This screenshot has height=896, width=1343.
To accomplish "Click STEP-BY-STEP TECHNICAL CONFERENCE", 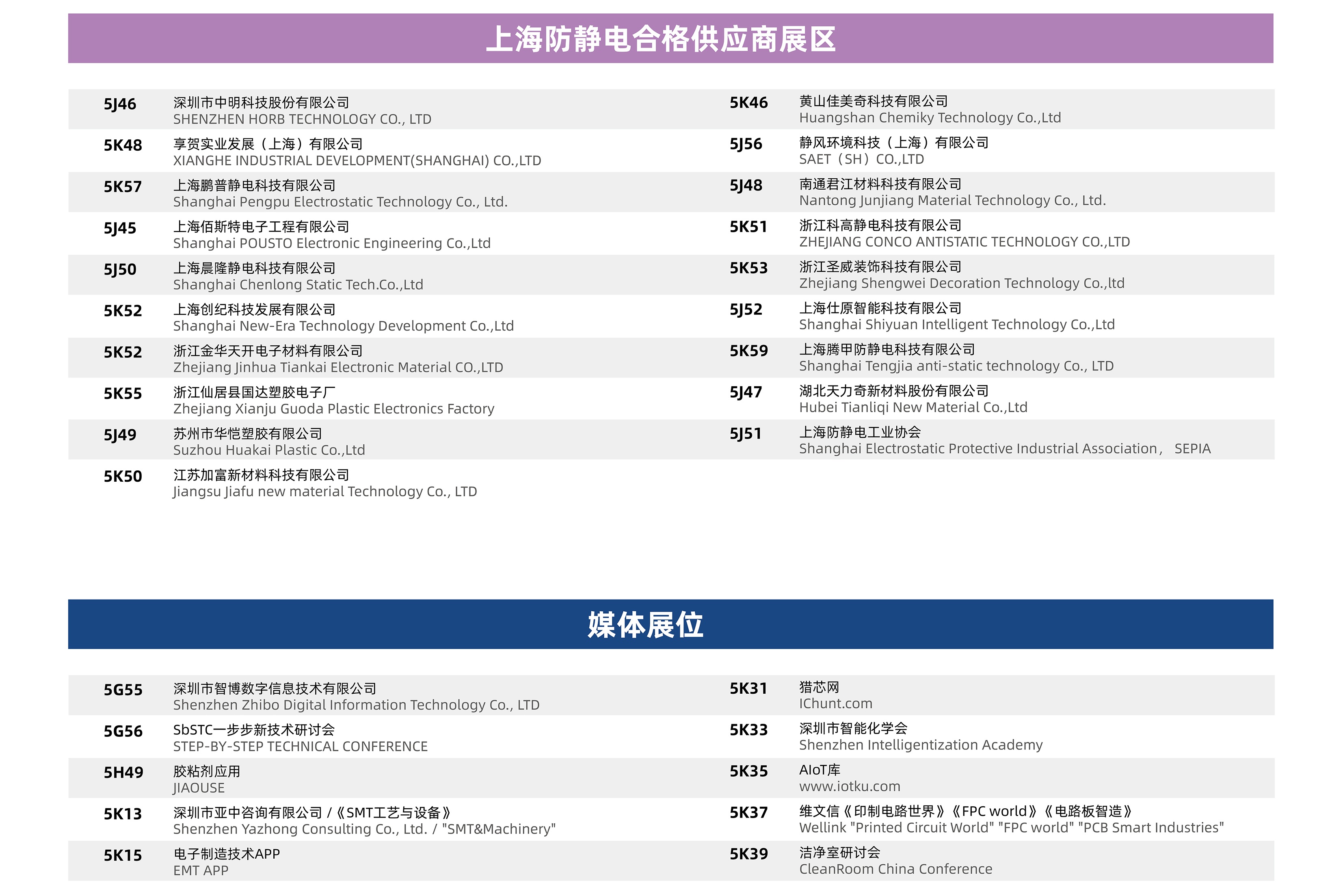I will [301, 747].
